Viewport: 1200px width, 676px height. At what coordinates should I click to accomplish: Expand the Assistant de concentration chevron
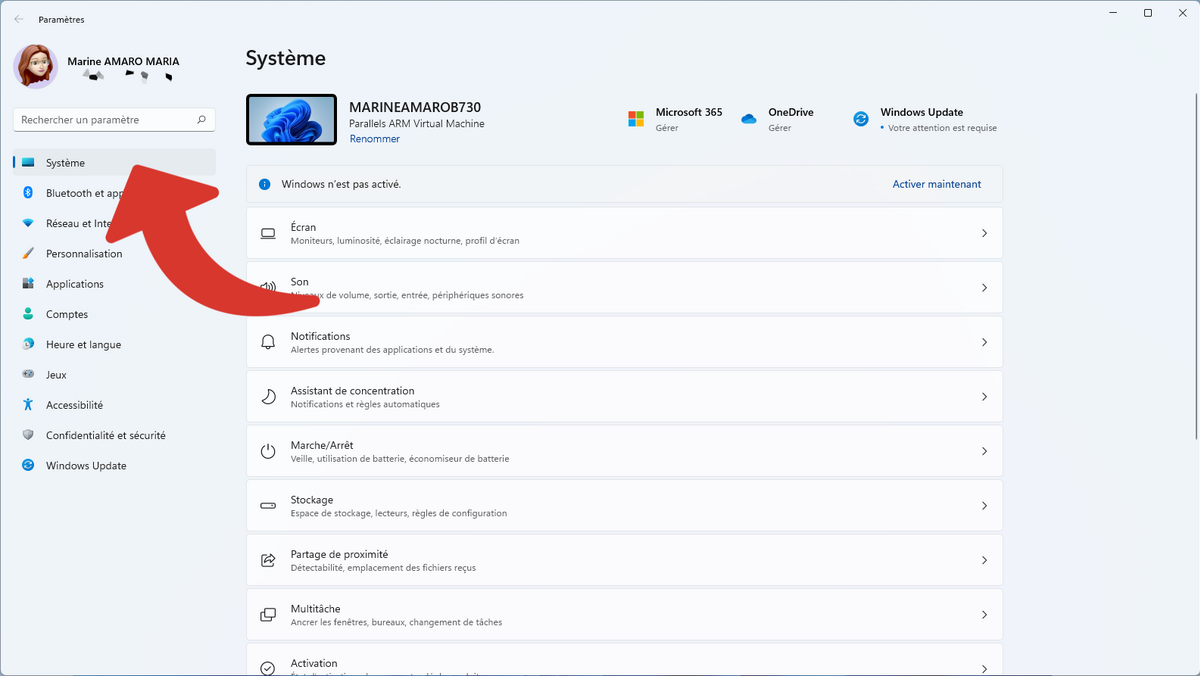(x=984, y=397)
